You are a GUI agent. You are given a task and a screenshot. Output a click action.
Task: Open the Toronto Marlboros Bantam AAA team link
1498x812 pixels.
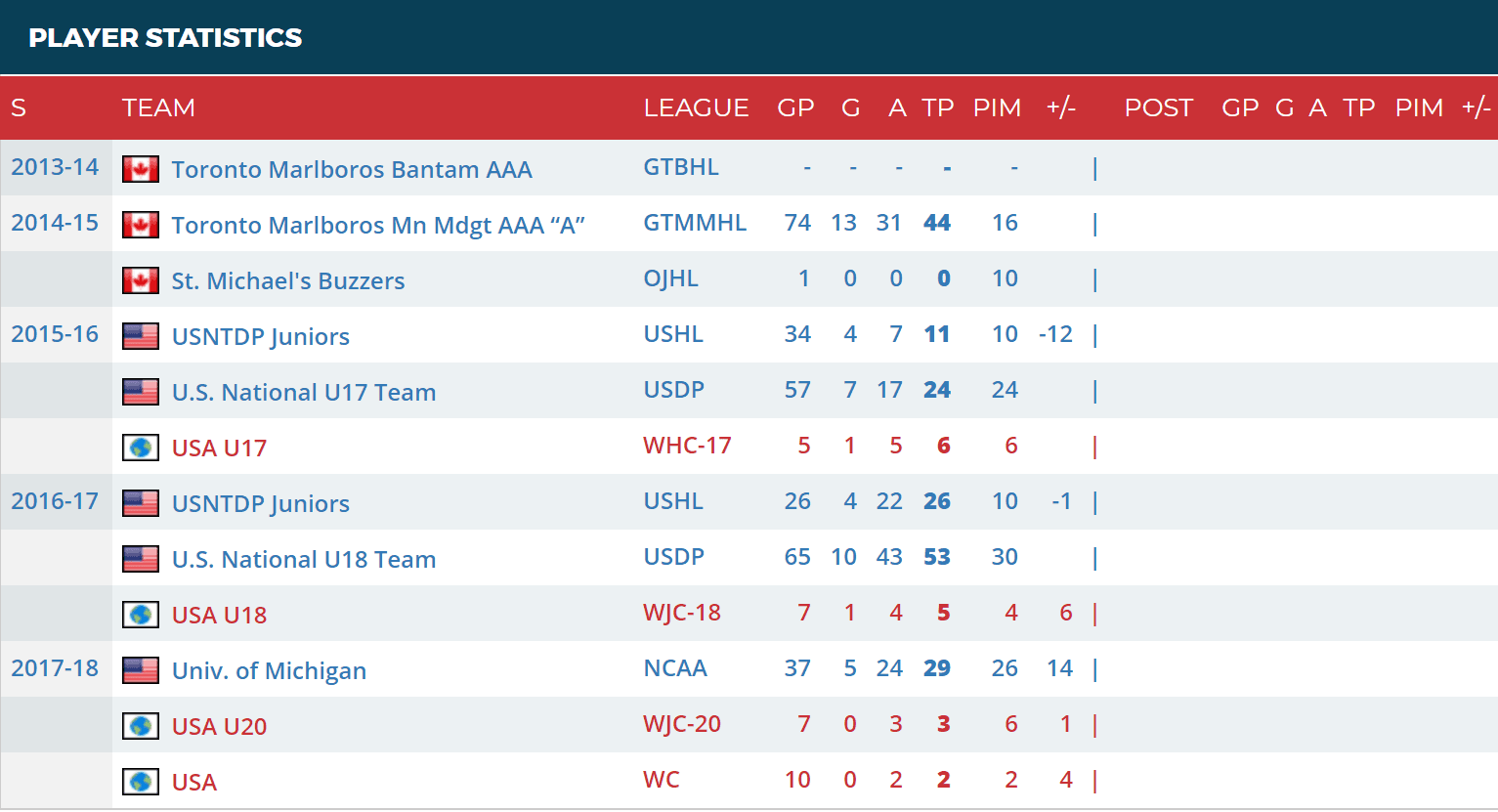pyautogui.click(x=352, y=170)
